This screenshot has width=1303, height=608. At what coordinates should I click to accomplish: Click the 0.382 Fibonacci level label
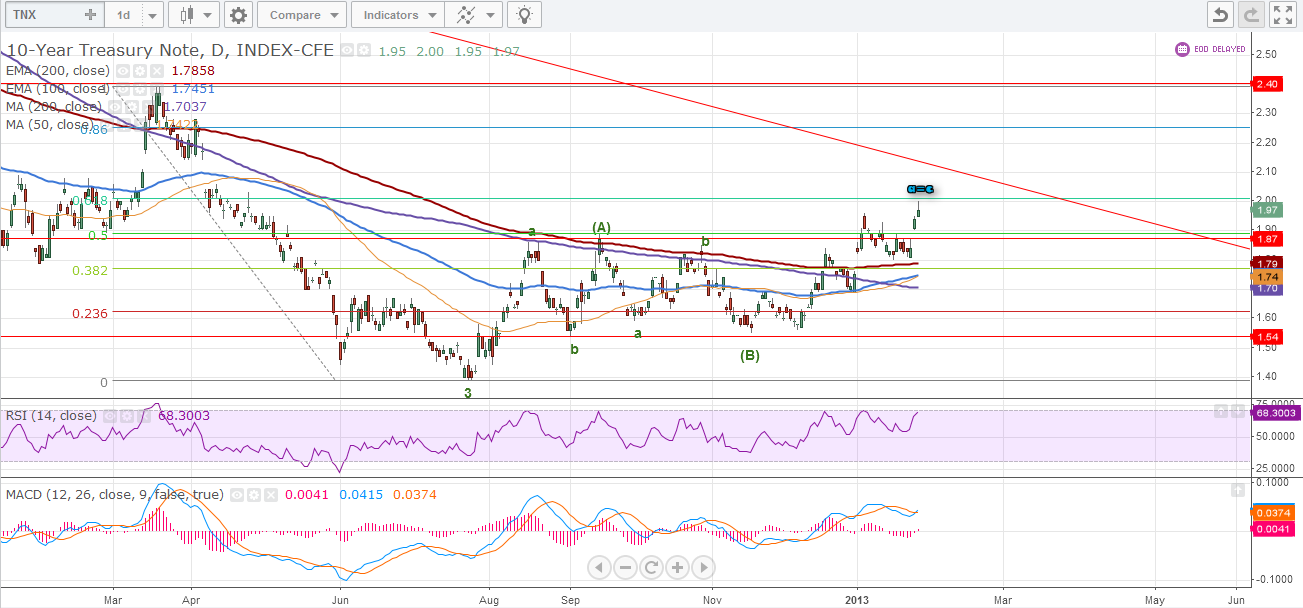coord(91,270)
